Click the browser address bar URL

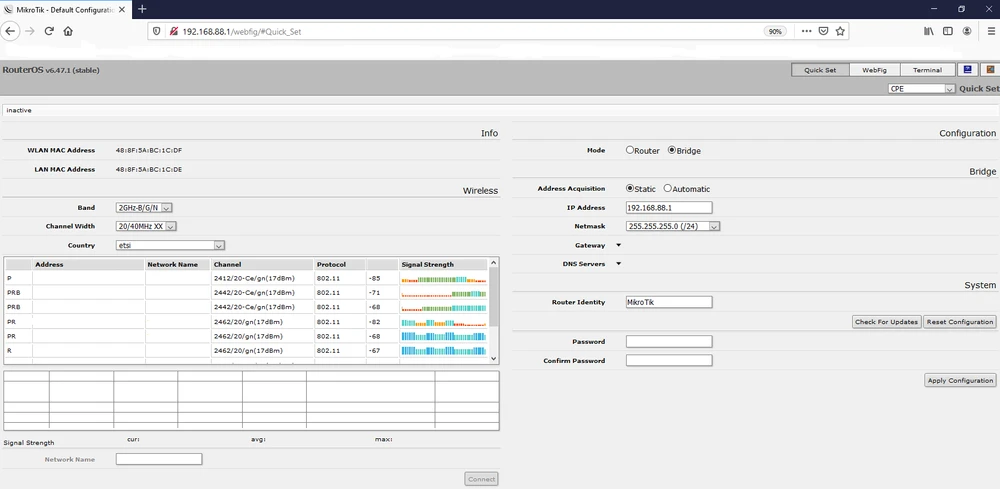pyautogui.click(x=241, y=31)
